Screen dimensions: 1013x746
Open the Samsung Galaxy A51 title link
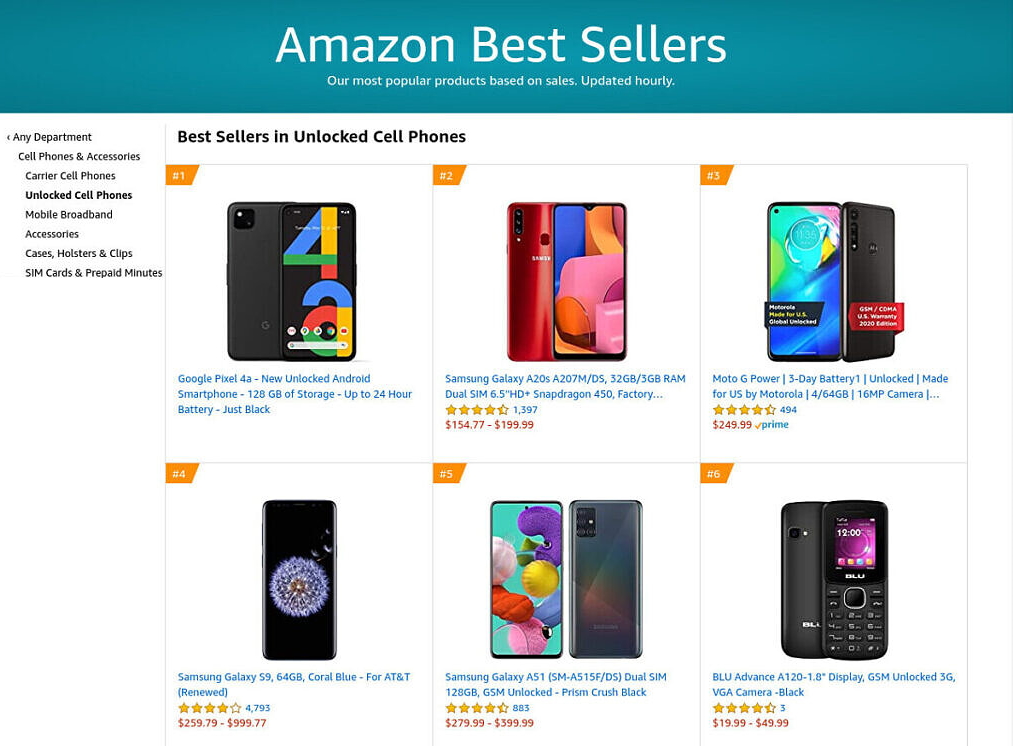click(556, 685)
